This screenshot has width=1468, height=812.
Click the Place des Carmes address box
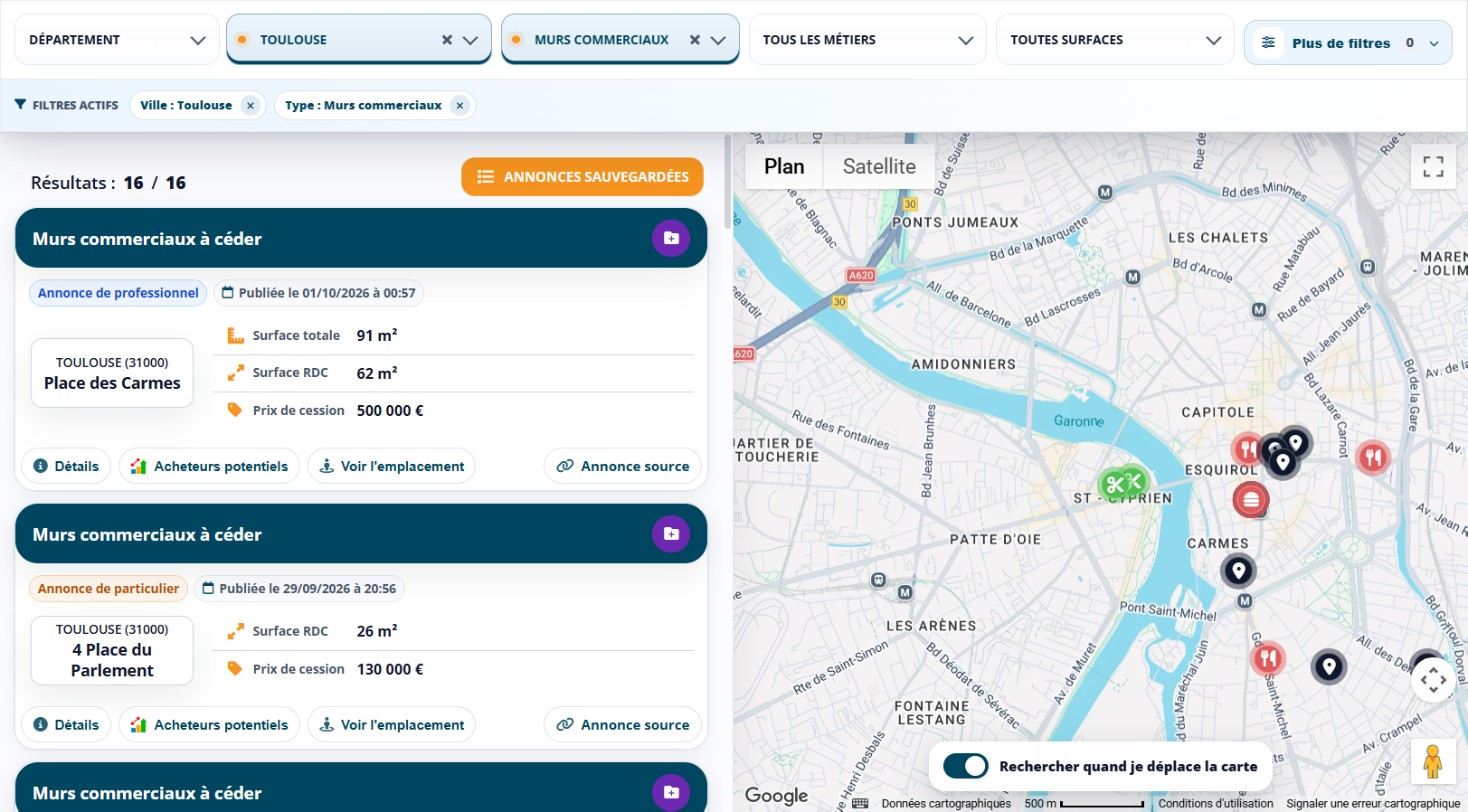coord(112,373)
